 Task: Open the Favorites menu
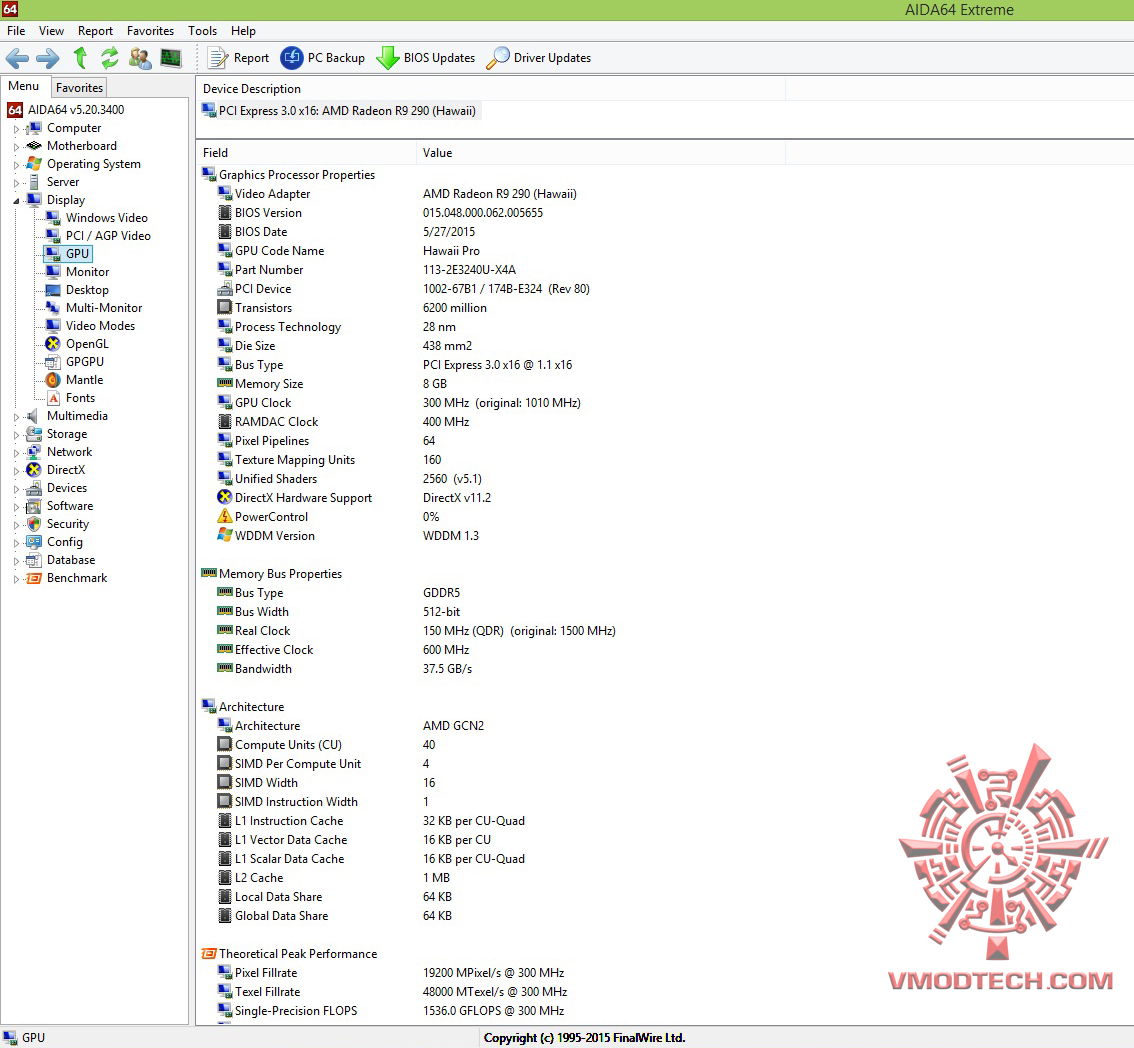[150, 31]
